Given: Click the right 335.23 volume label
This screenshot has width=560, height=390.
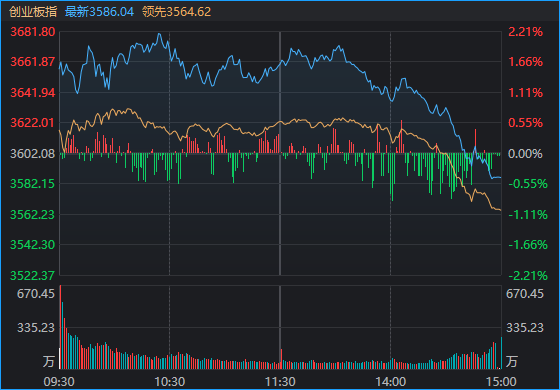Looking at the screenshot, I should click(x=525, y=328).
